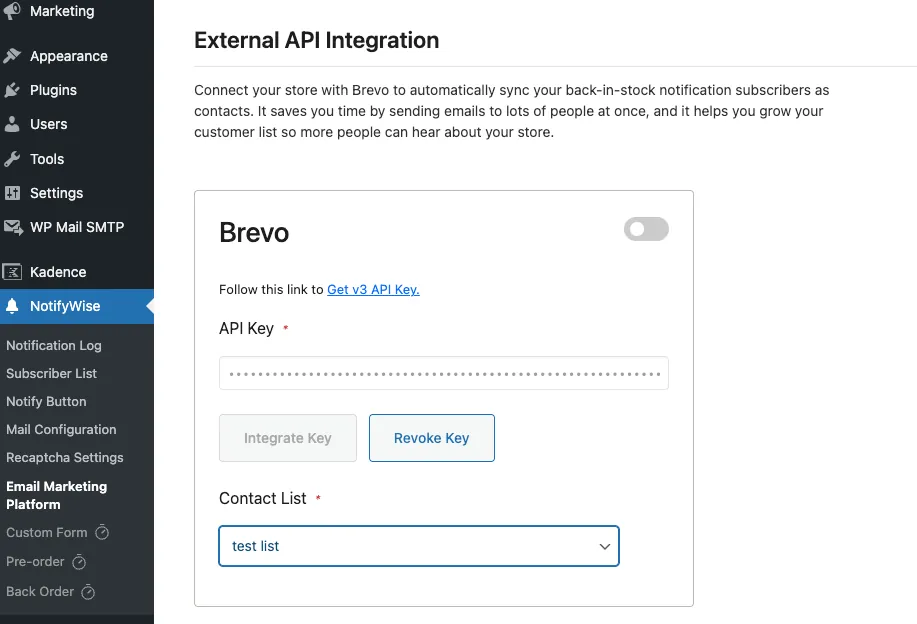Click the Marketing megaphone icon
This screenshot has height=624, width=917.
[12, 12]
